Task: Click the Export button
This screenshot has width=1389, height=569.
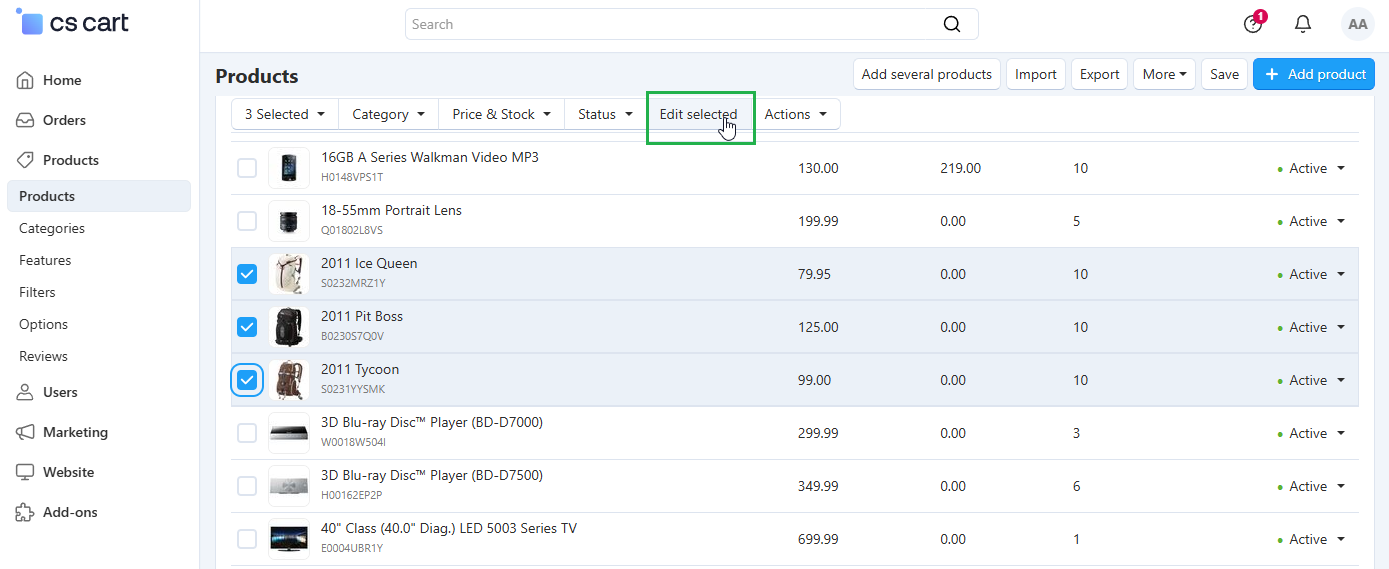Action: 1100,74
